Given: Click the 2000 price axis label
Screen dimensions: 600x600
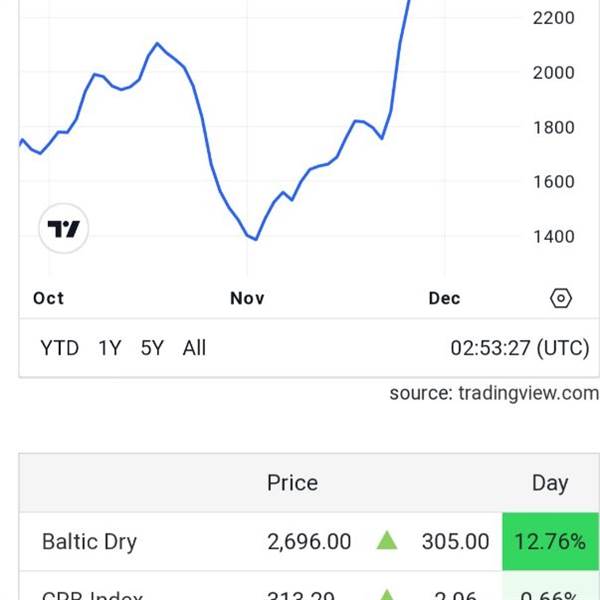Looking at the screenshot, I should tap(553, 72).
